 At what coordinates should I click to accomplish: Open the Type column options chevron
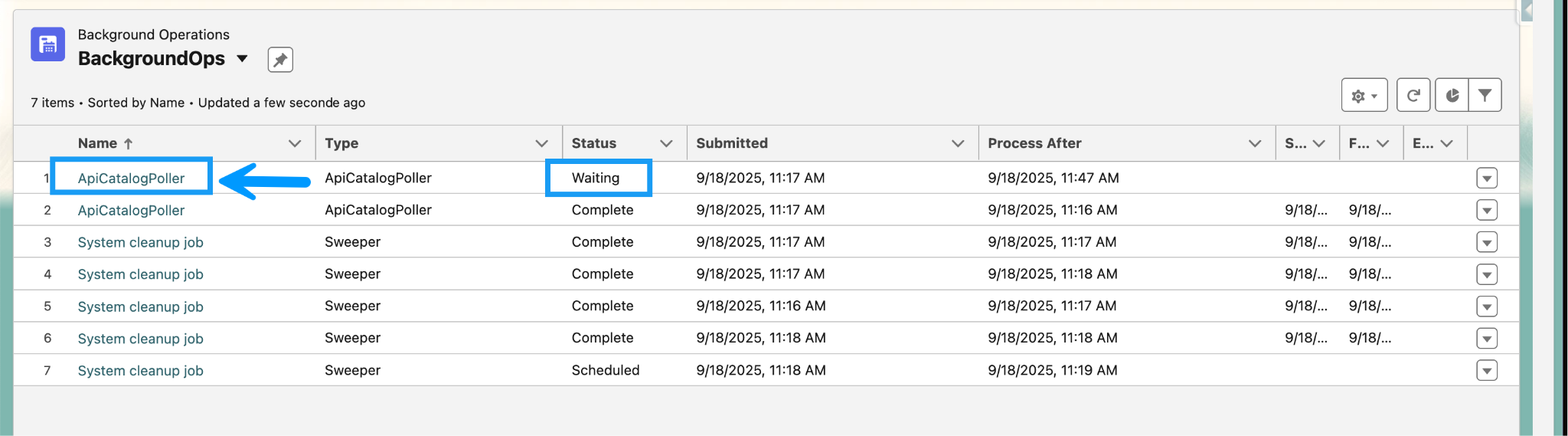(542, 143)
